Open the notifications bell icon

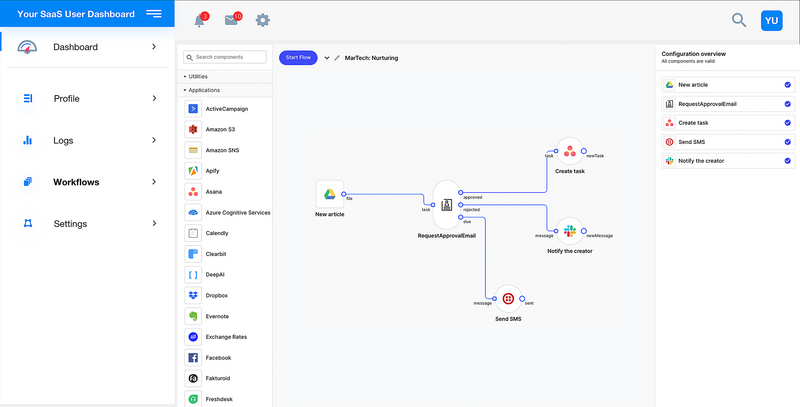tap(199, 21)
